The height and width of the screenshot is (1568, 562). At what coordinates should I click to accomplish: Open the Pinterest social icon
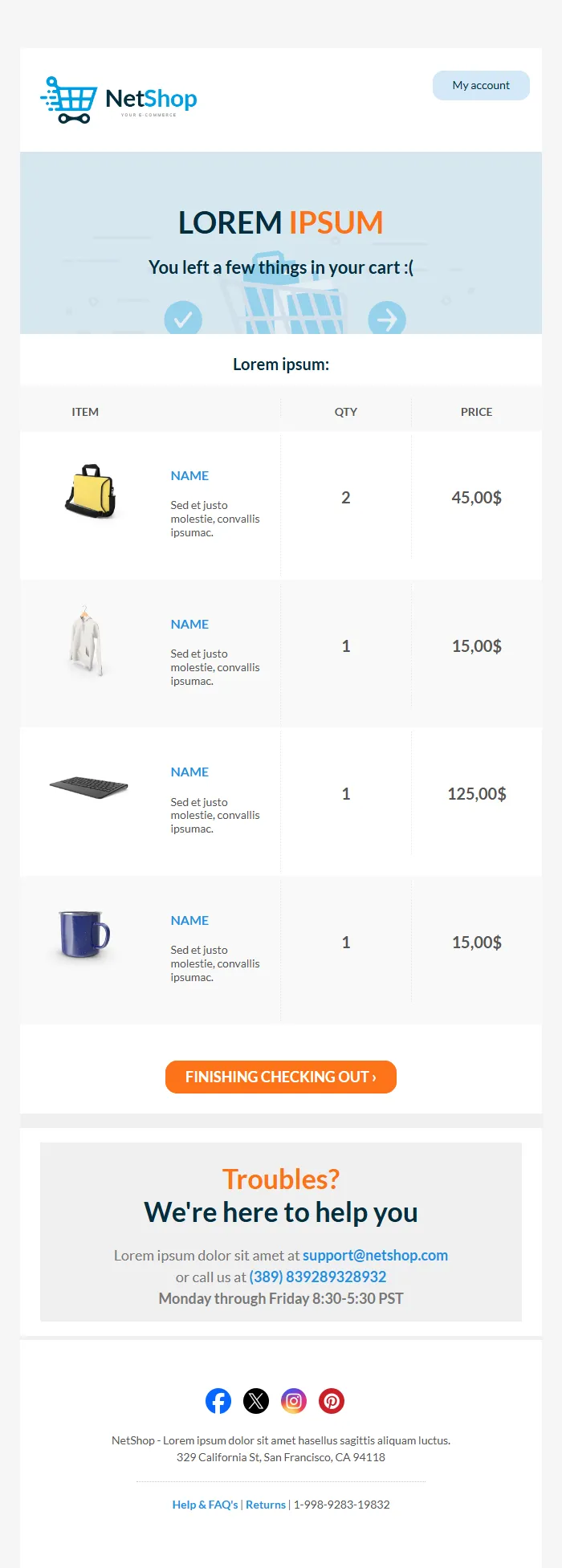pyautogui.click(x=332, y=1401)
